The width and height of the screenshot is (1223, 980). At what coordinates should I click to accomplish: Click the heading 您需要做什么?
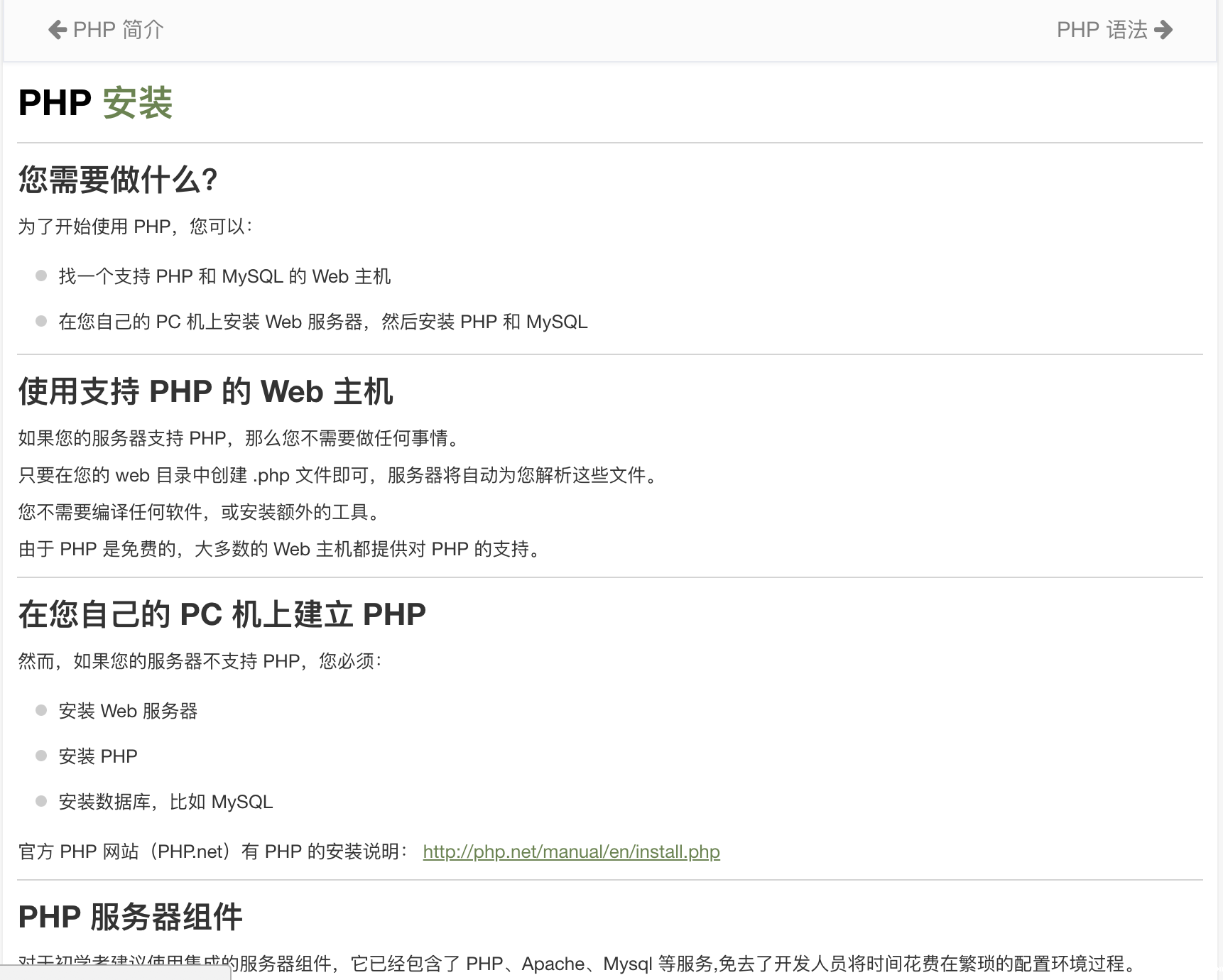point(118,180)
